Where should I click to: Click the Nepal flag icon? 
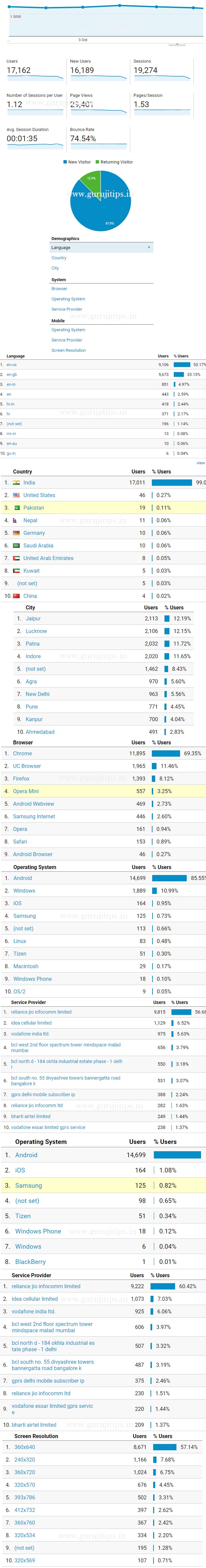click(16, 521)
